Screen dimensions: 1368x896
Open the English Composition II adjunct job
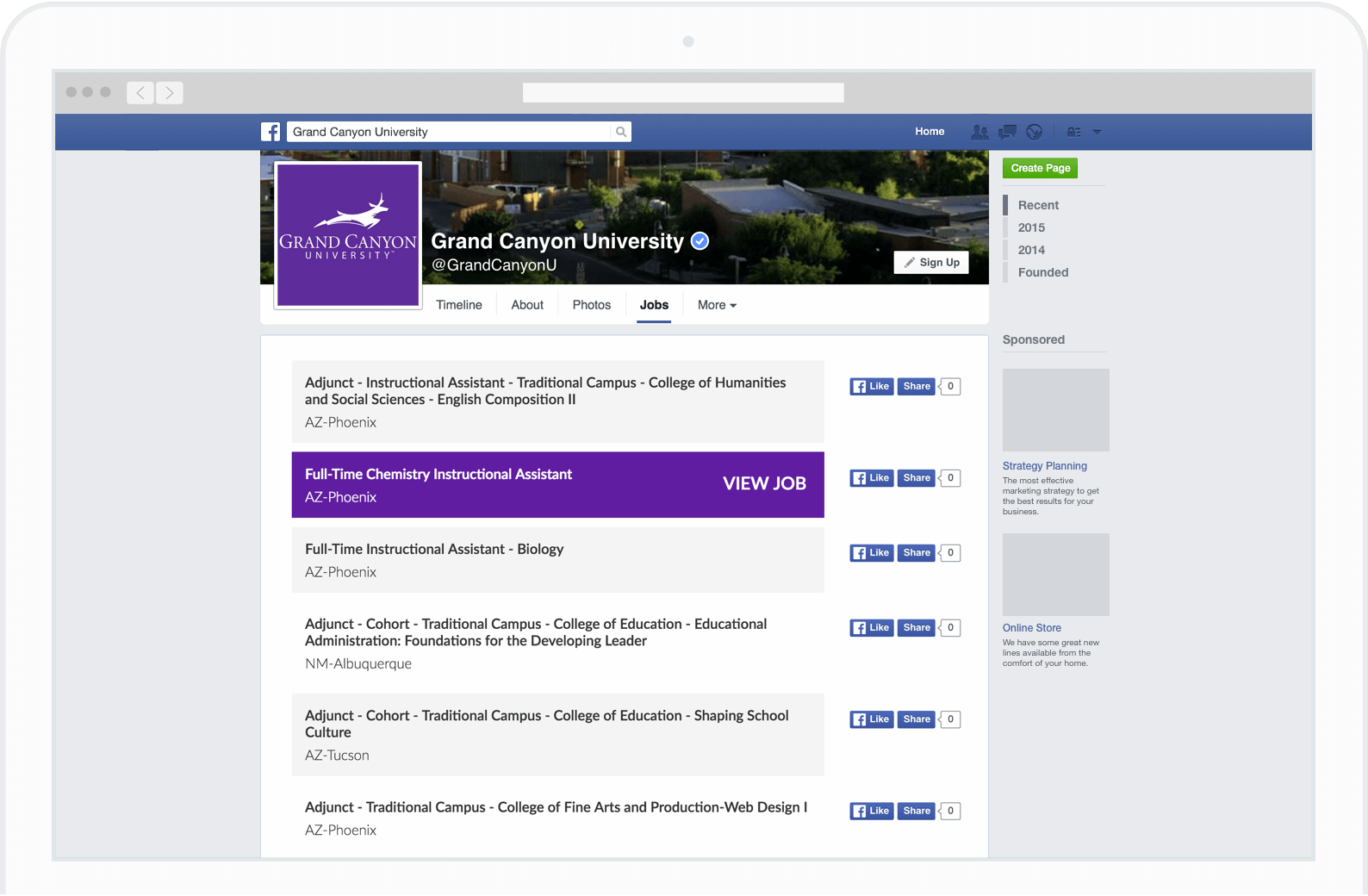click(557, 401)
